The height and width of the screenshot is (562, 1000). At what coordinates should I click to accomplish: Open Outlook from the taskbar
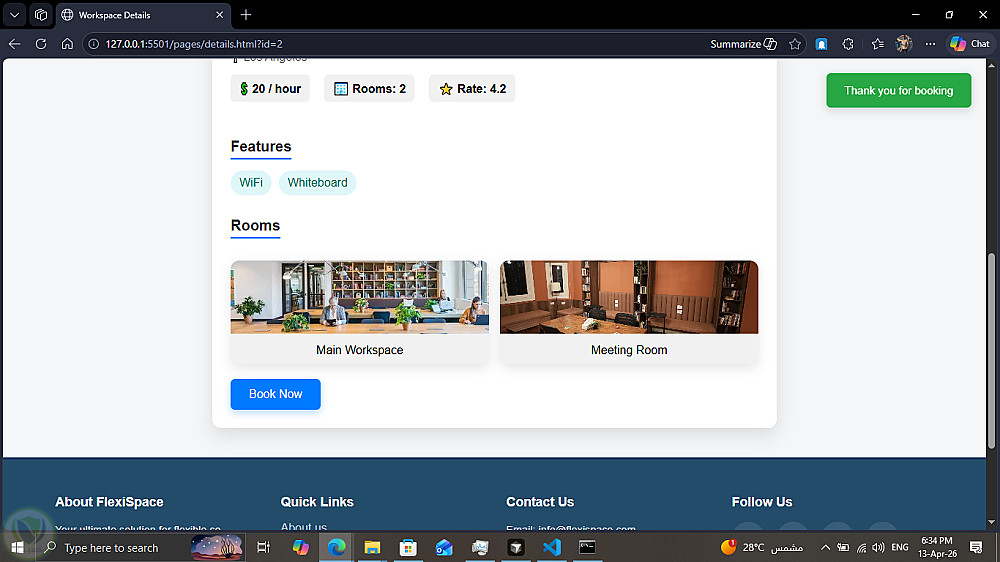pos(444,547)
